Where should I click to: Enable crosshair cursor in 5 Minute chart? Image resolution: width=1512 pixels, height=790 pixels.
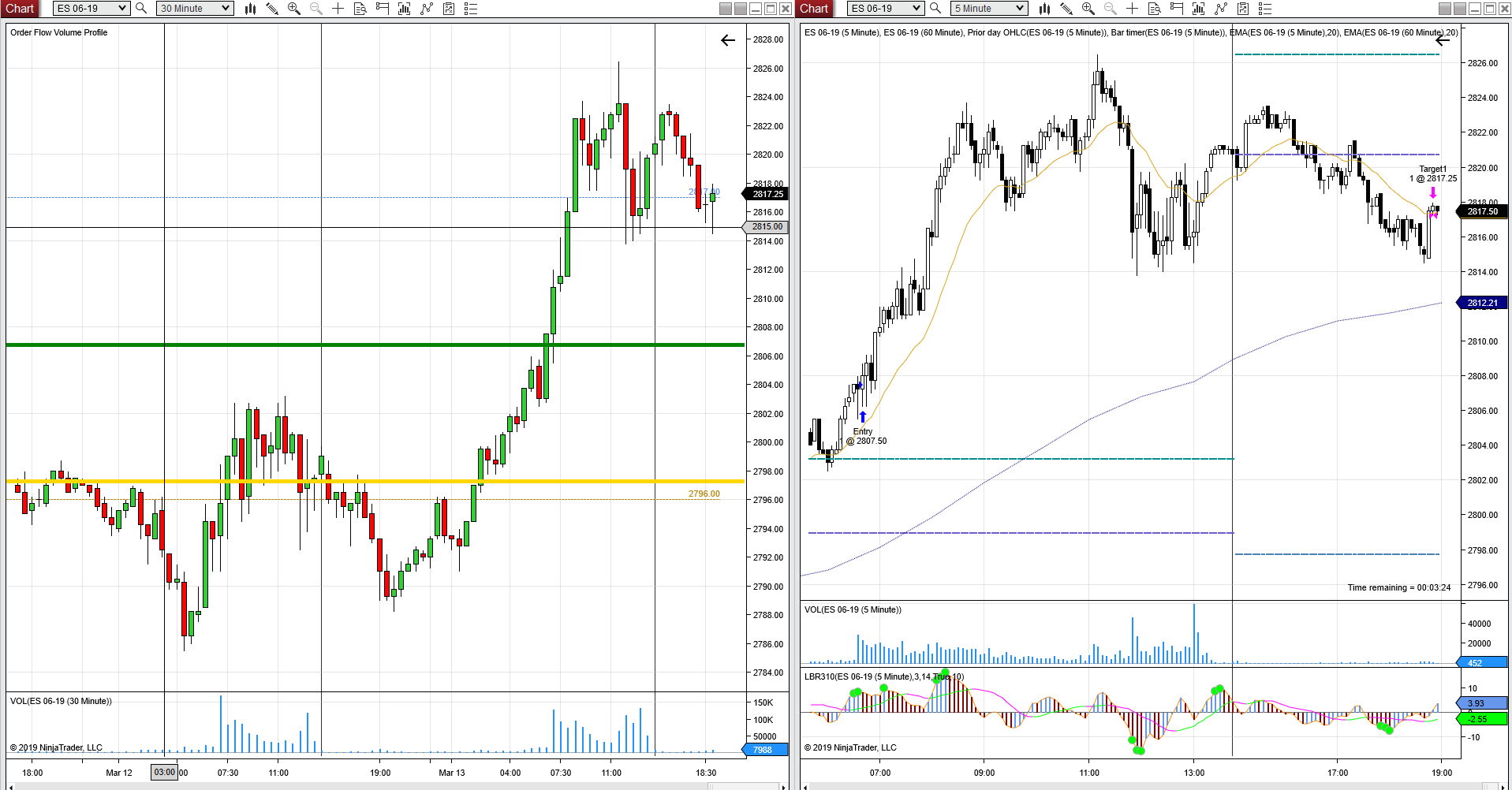tap(1133, 8)
